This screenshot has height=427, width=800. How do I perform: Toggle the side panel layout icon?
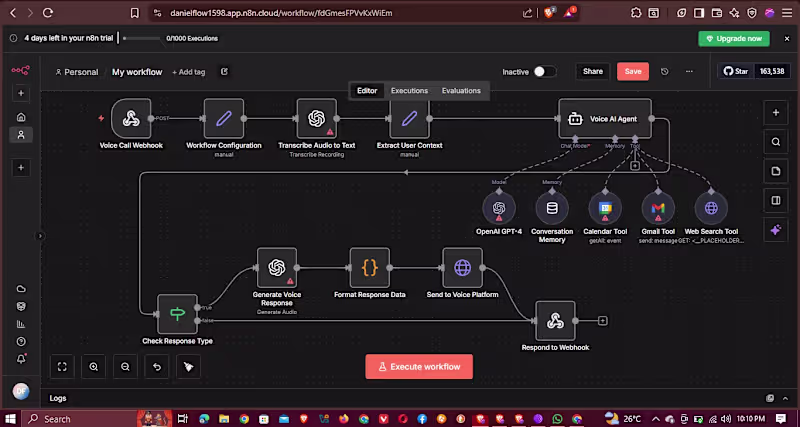[776, 200]
